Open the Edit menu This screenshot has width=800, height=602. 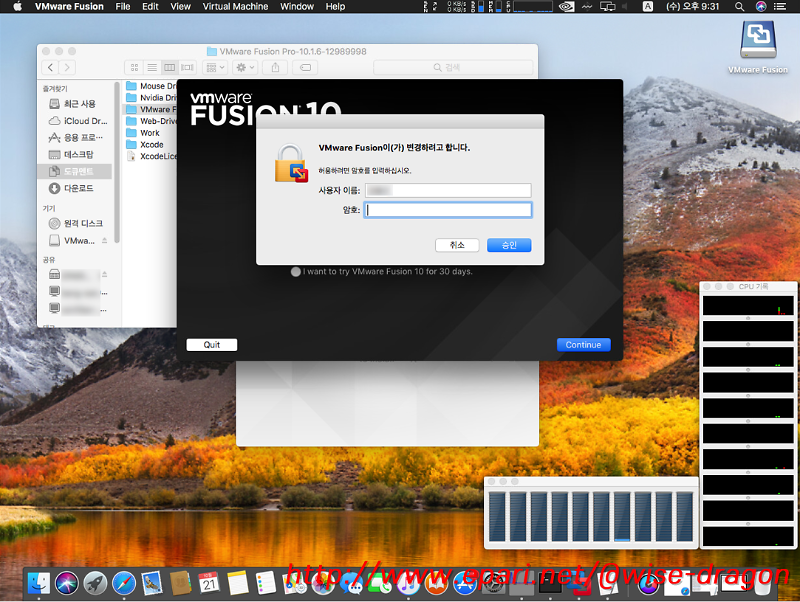150,7
